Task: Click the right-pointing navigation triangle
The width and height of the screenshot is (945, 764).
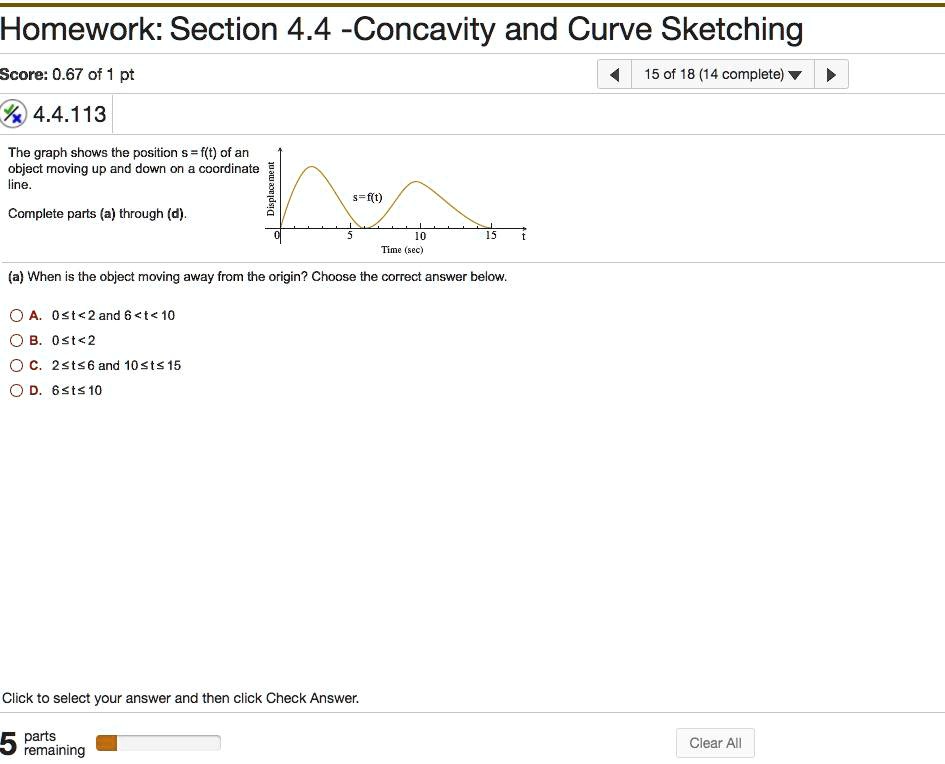Action: point(831,73)
